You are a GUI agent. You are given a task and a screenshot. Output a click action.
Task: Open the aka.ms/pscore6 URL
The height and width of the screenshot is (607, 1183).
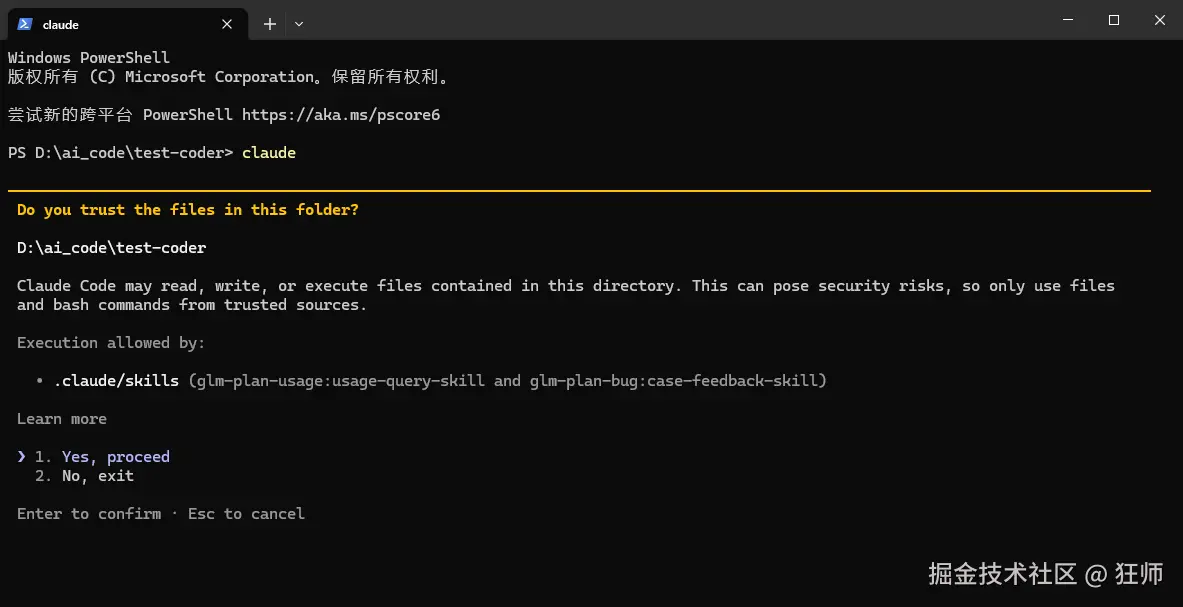340,115
